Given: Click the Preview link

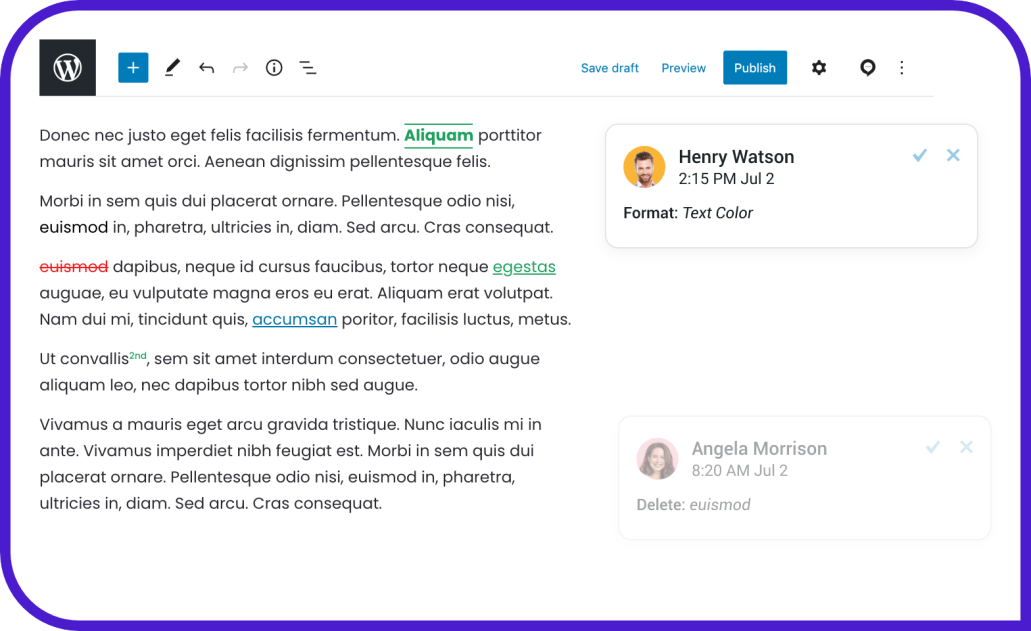Looking at the screenshot, I should [683, 68].
